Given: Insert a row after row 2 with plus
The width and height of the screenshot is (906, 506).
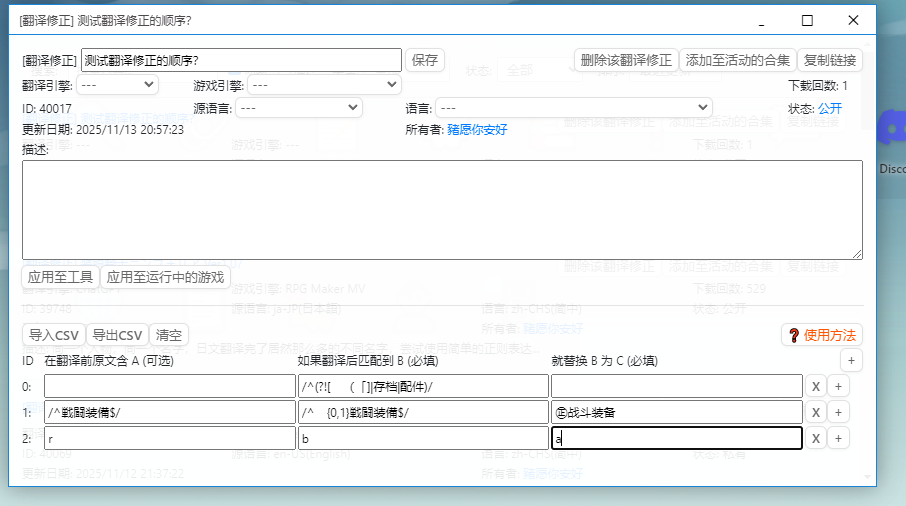Looking at the screenshot, I should point(838,438).
